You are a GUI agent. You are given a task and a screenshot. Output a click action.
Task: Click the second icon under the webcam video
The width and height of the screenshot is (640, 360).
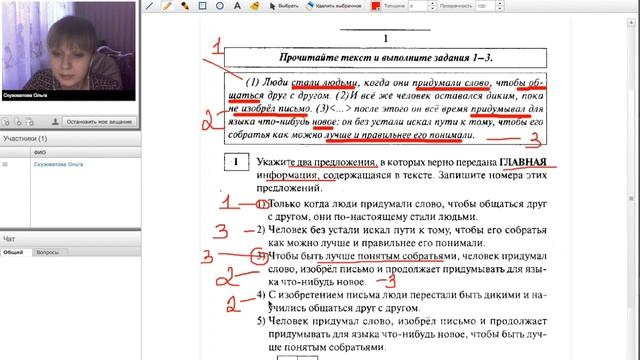coord(18,122)
